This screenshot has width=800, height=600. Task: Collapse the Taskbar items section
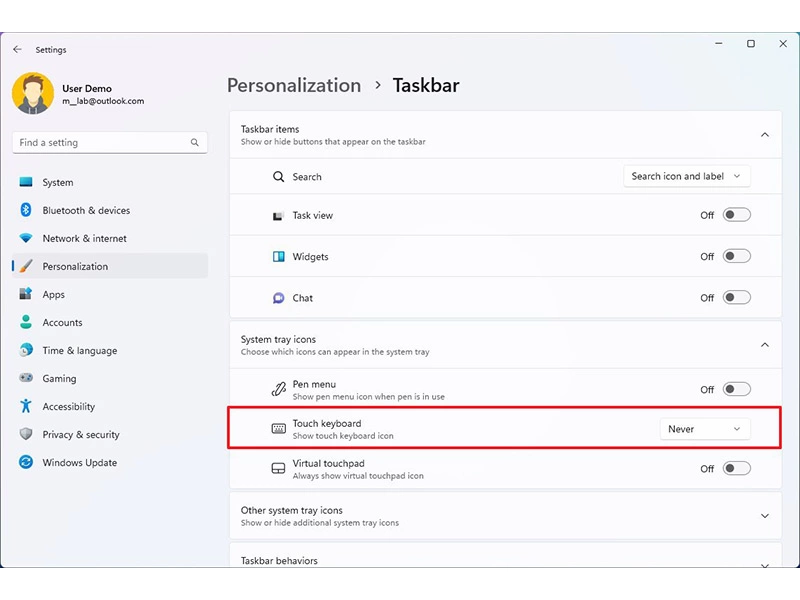tap(764, 134)
